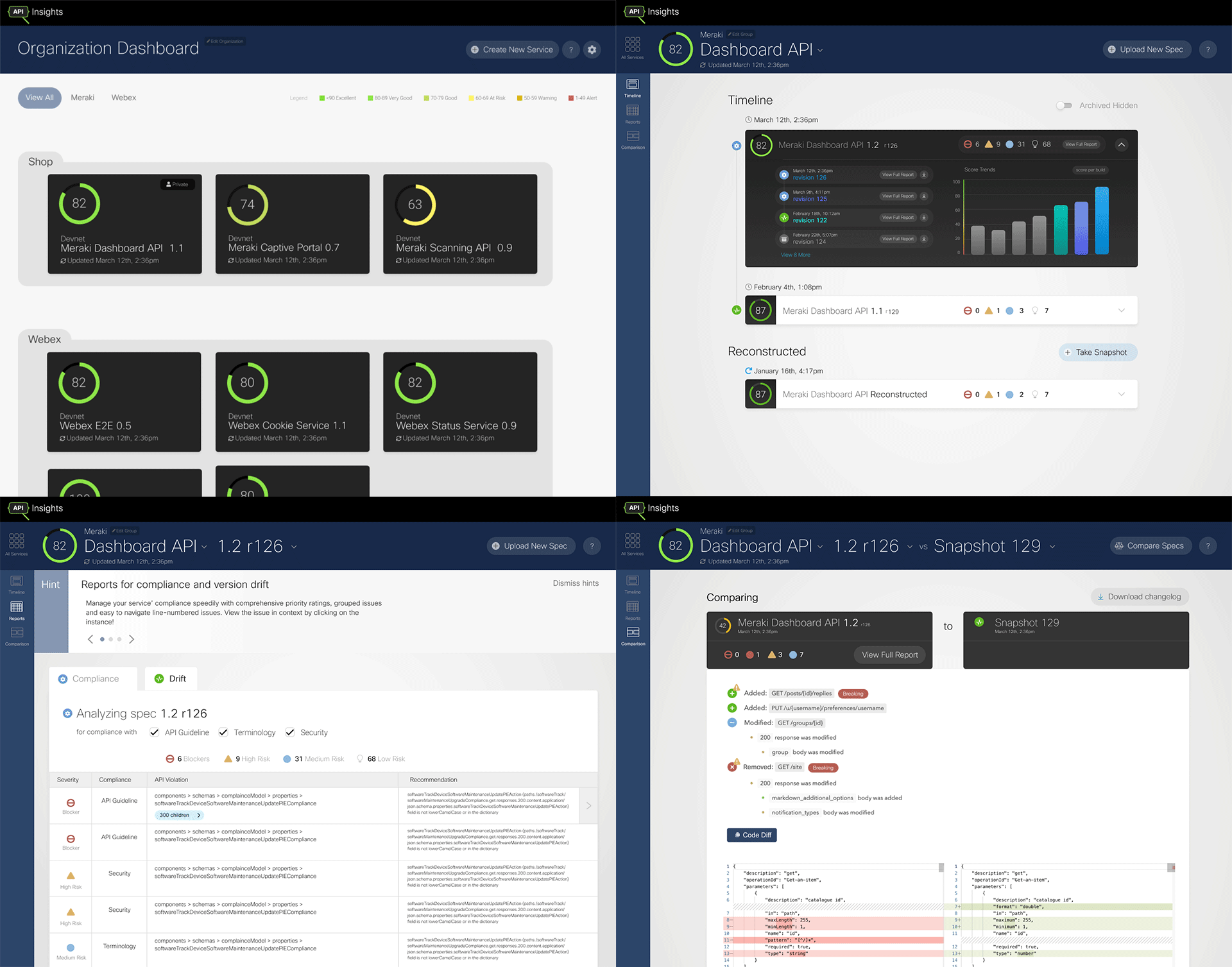1232x967 pixels.
Task: Click Take Snapshot button
Action: click(1098, 352)
